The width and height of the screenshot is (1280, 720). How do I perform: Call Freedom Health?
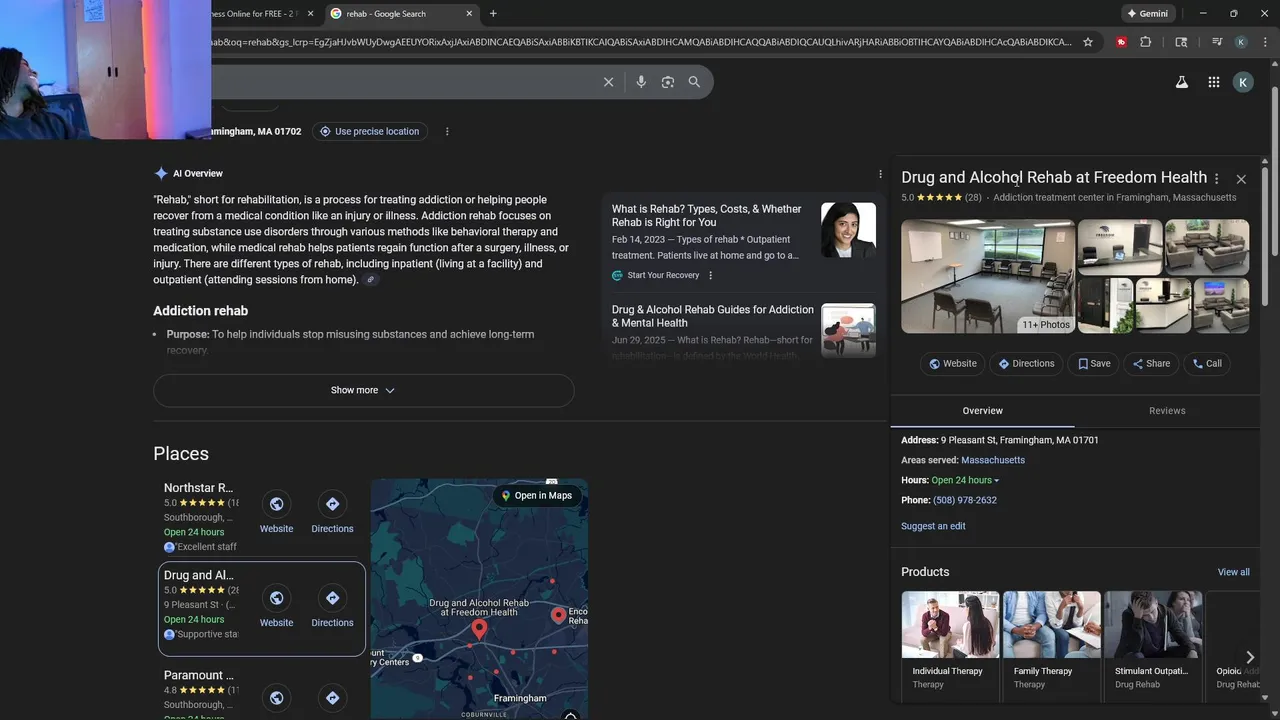point(1207,363)
